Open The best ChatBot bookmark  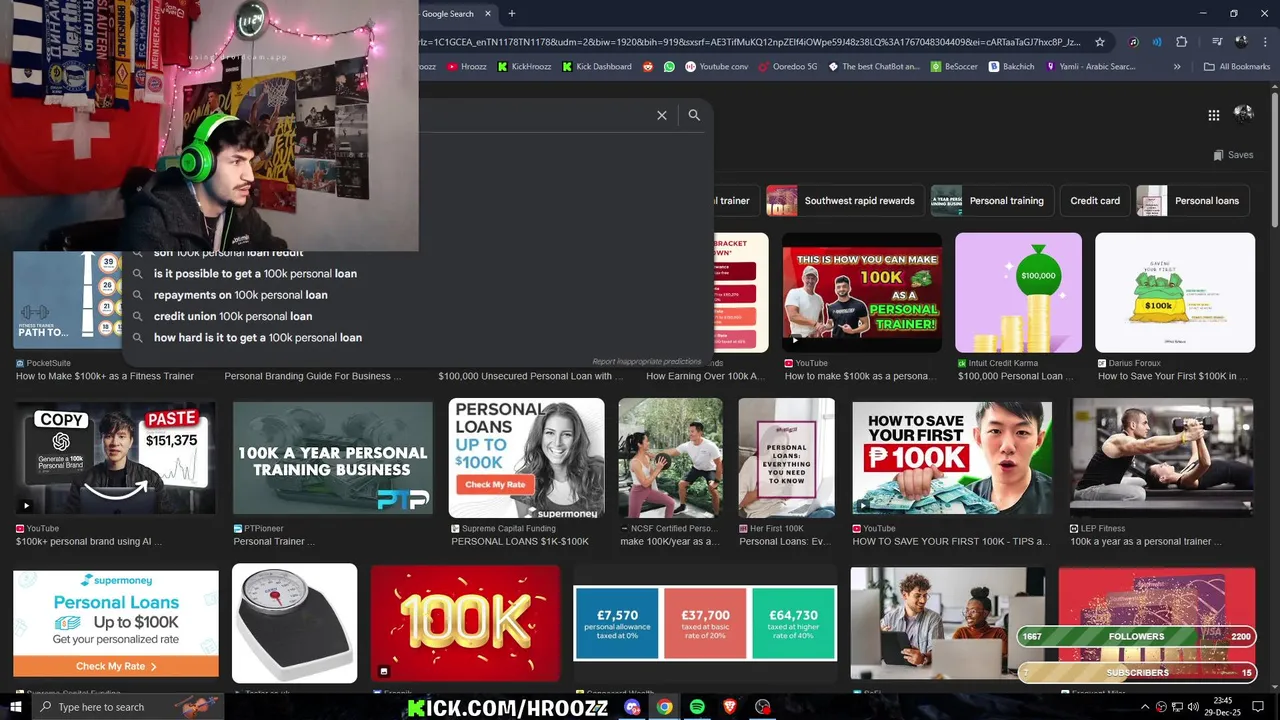874,67
